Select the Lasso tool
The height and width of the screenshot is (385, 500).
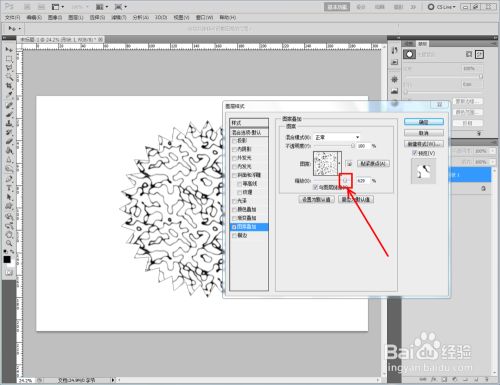[x=9, y=68]
